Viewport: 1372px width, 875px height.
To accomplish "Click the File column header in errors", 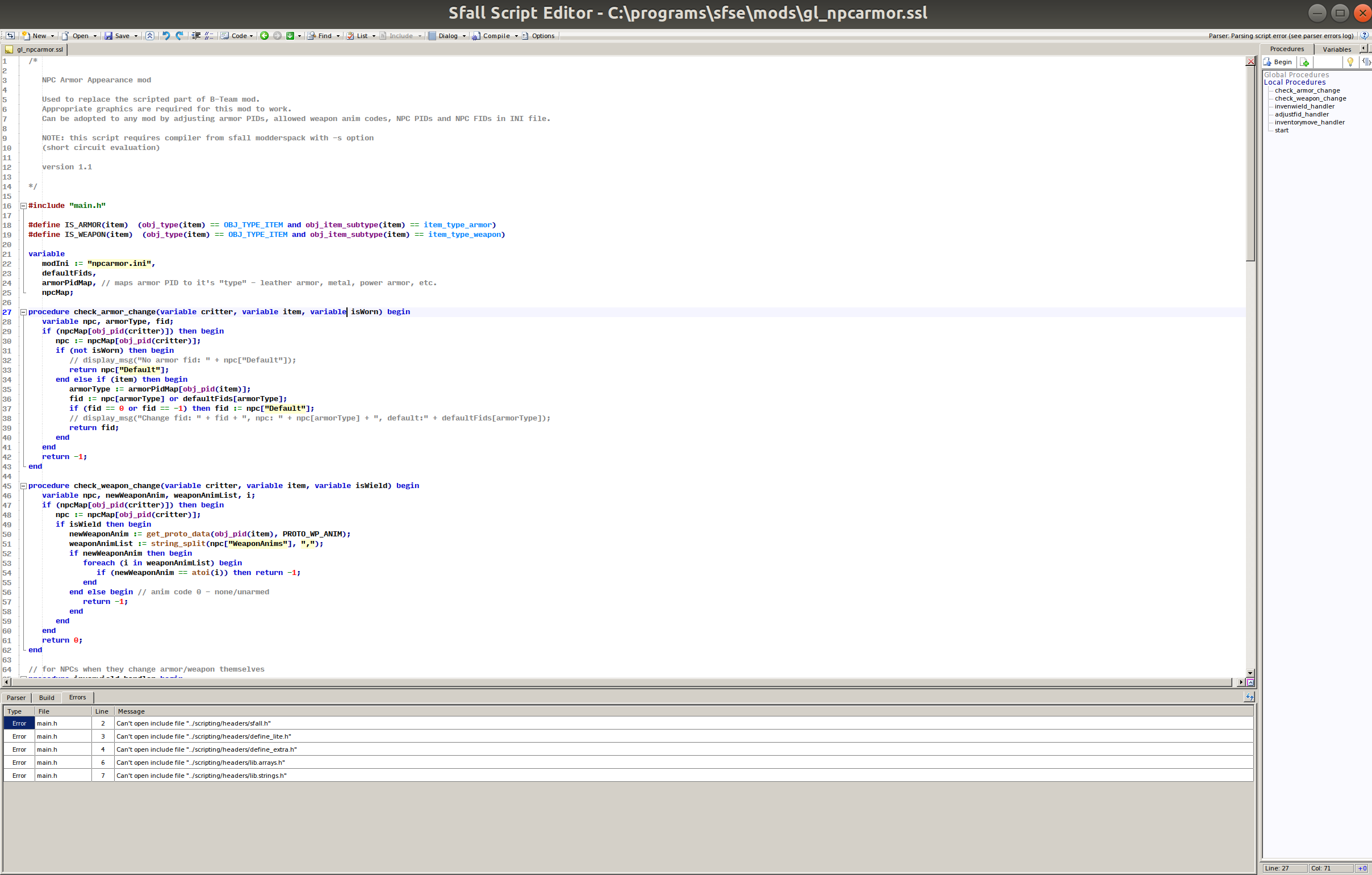I will [x=63, y=711].
